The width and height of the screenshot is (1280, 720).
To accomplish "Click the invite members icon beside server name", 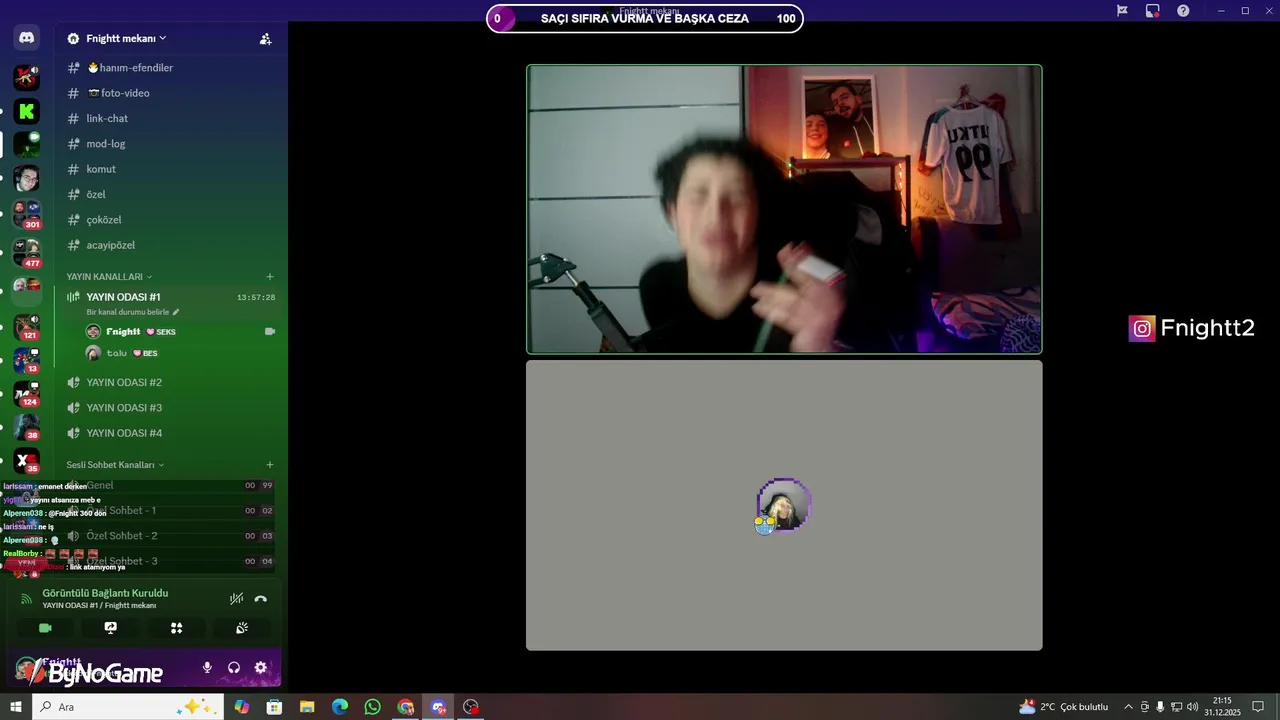I will pos(265,39).
